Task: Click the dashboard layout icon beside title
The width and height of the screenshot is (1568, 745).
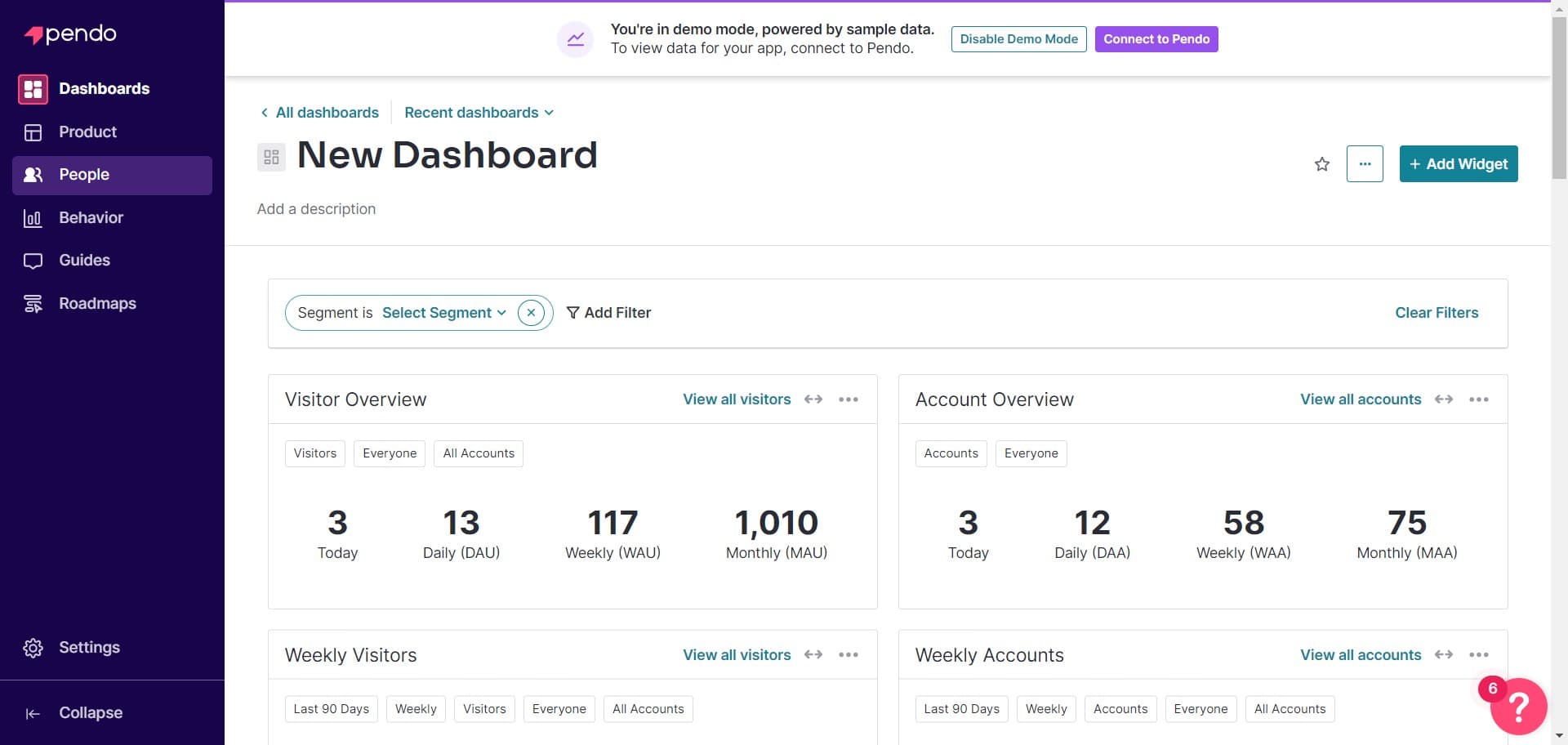Action: tap(271, 157)
